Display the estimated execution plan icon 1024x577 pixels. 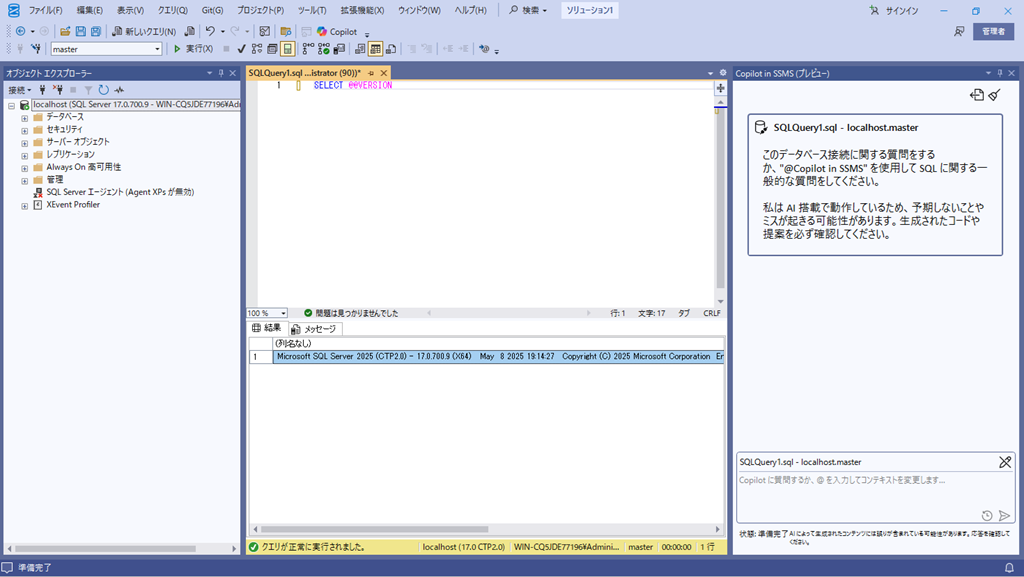coord(257,49)
